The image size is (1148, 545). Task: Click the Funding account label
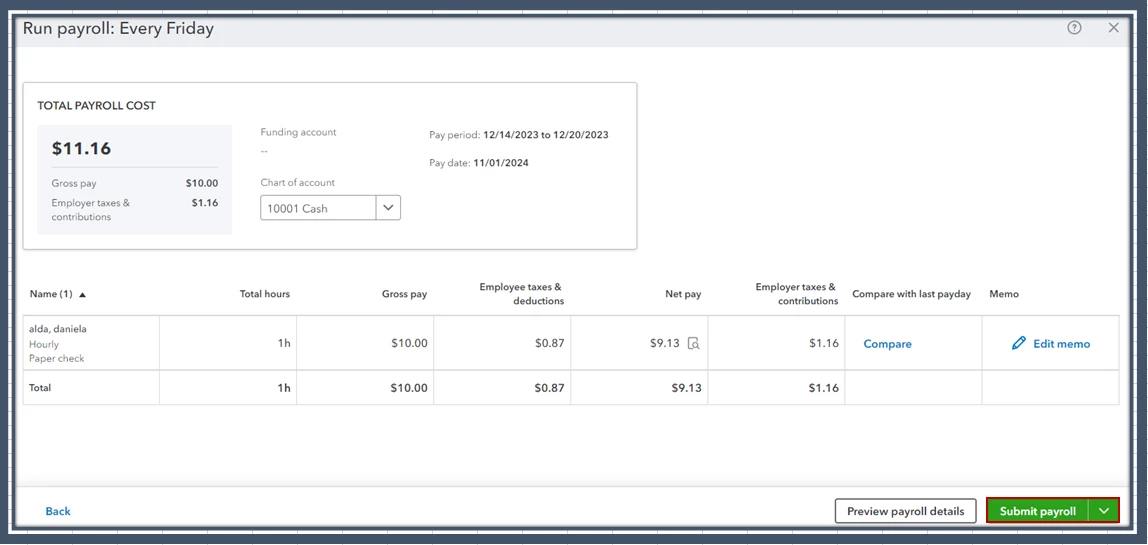tap(298, 132)
